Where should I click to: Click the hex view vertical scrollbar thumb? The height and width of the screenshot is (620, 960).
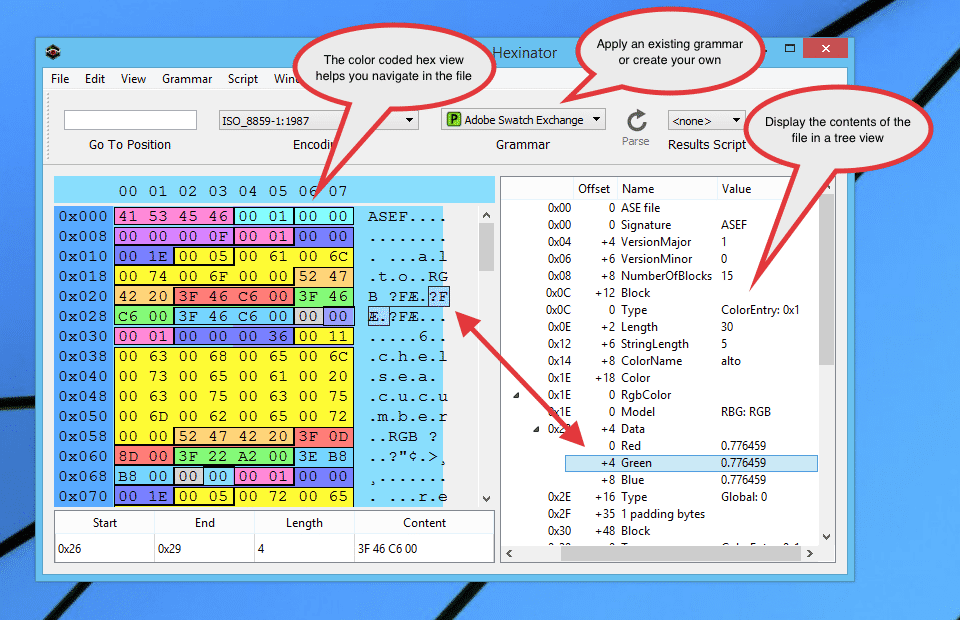(x=486, y=247)
